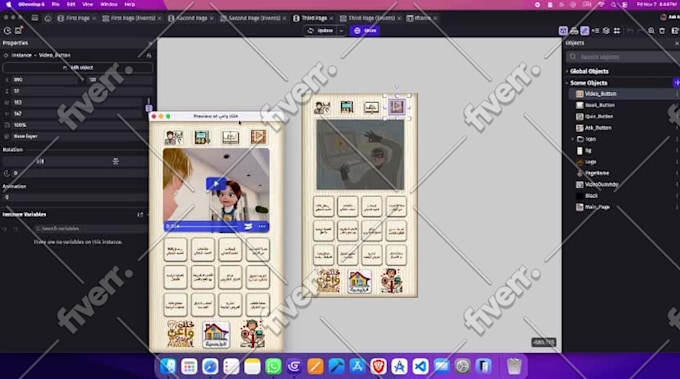Click the width field showing 153

tap(77, 102)
